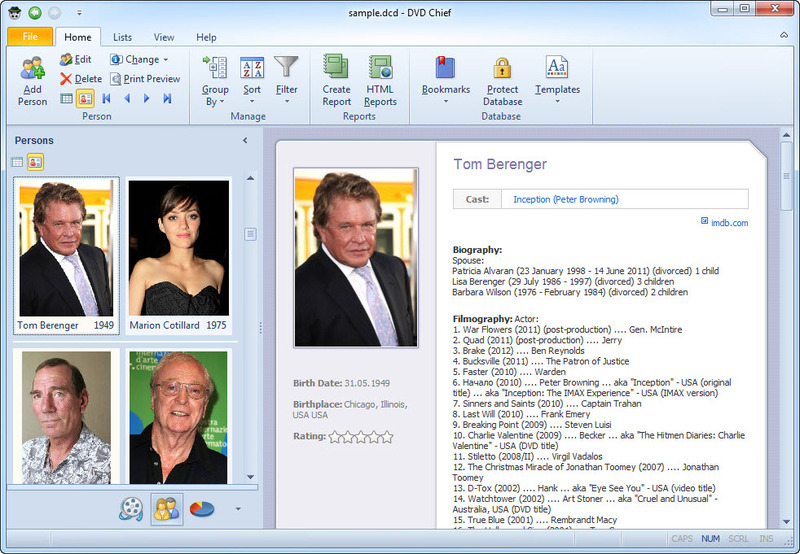Open the Persons section icon

[x=167, y=509]
